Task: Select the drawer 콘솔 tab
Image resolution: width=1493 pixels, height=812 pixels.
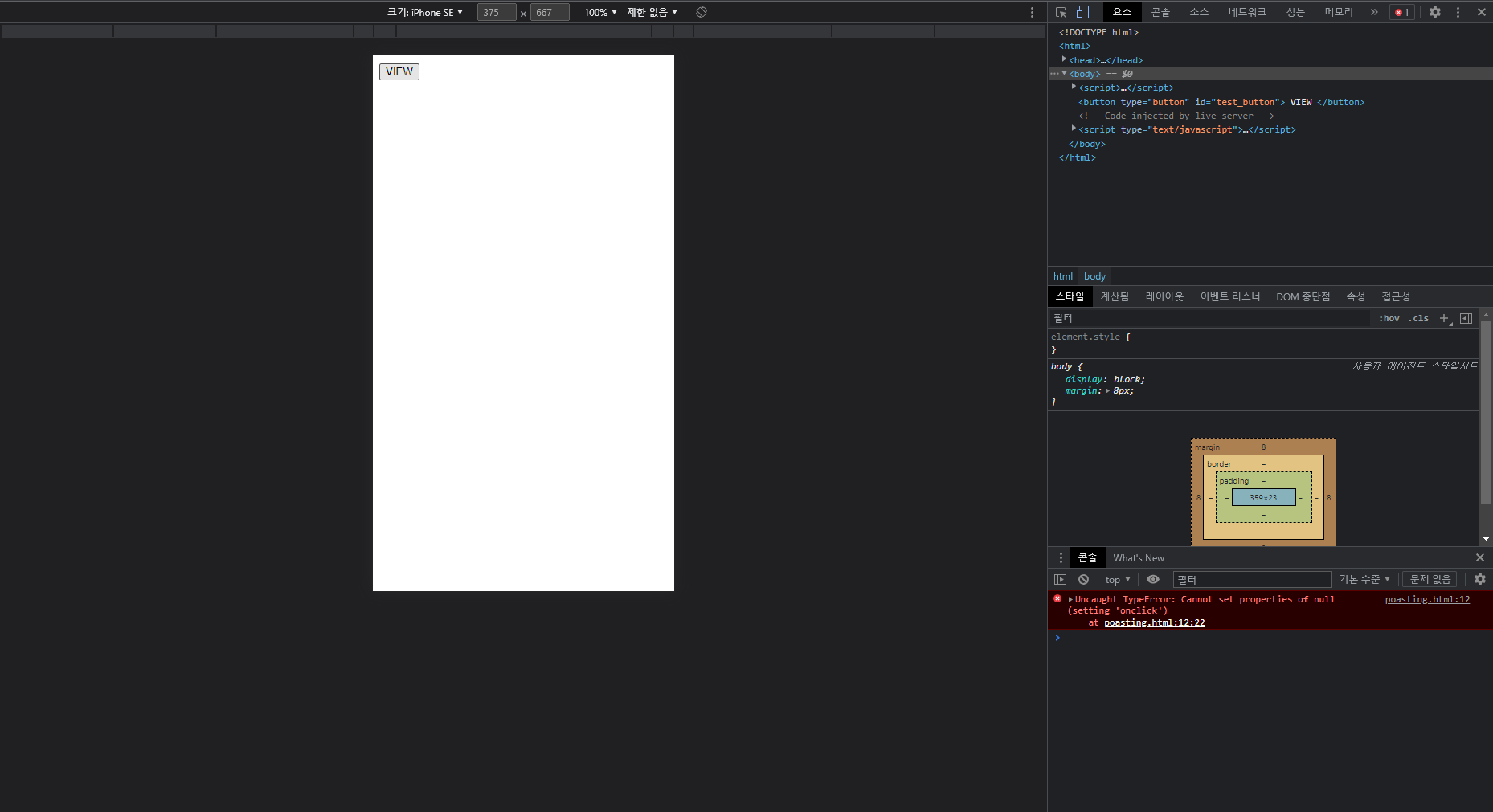Action: pyautogui.click(x=1087, y=557)
